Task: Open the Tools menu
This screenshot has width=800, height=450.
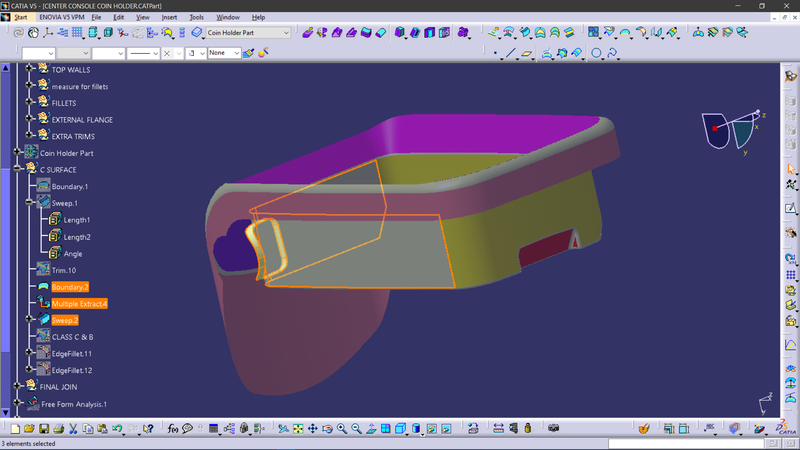Action: 196,17
